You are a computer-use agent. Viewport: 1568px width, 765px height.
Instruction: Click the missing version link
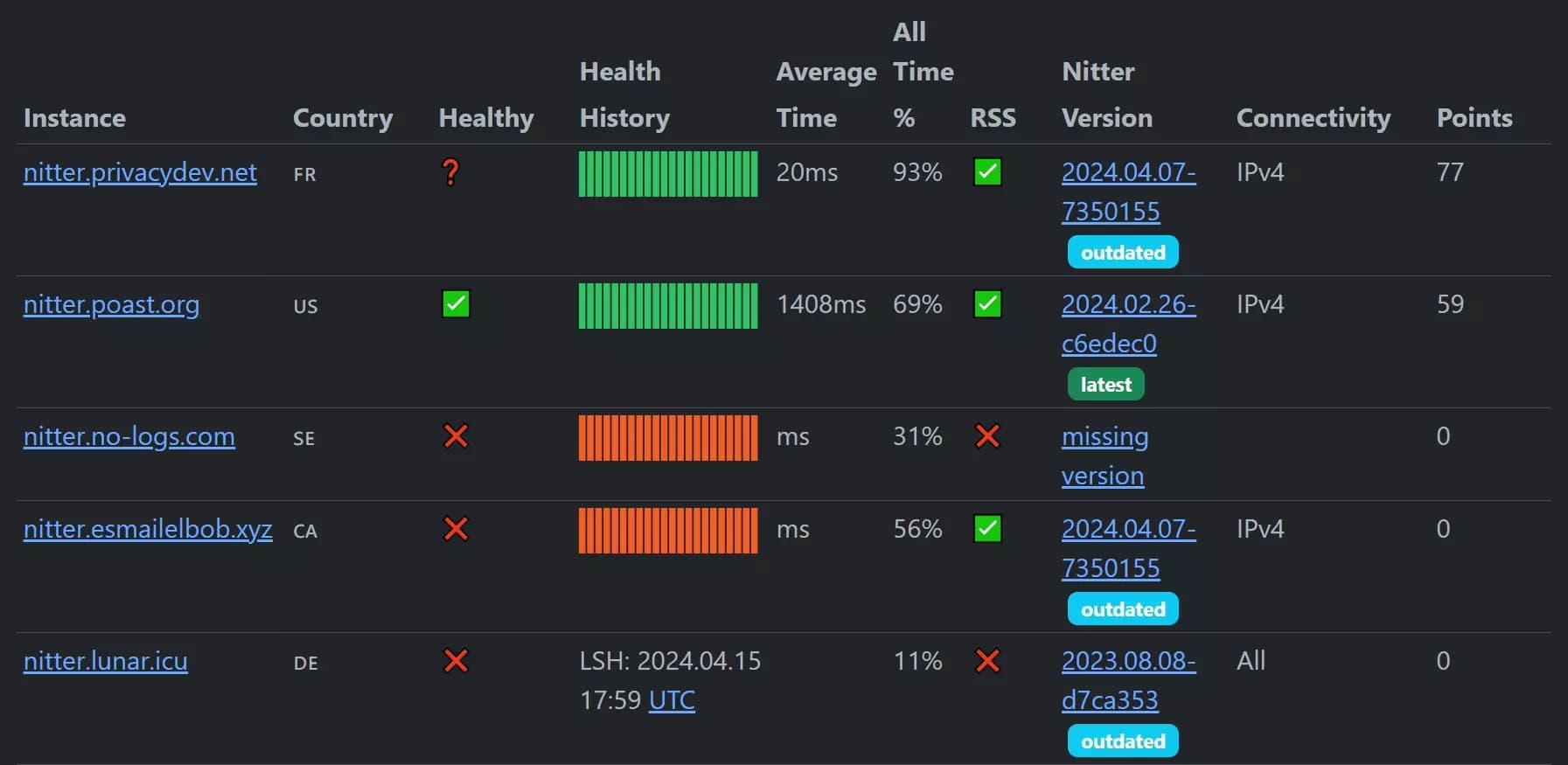coord(1105,437)
